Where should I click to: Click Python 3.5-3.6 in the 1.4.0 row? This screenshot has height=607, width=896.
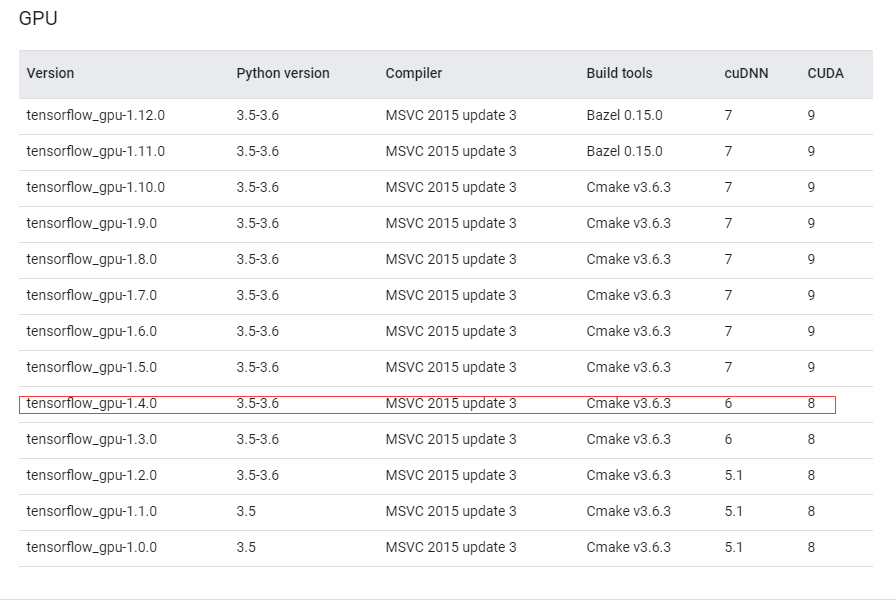258,404
